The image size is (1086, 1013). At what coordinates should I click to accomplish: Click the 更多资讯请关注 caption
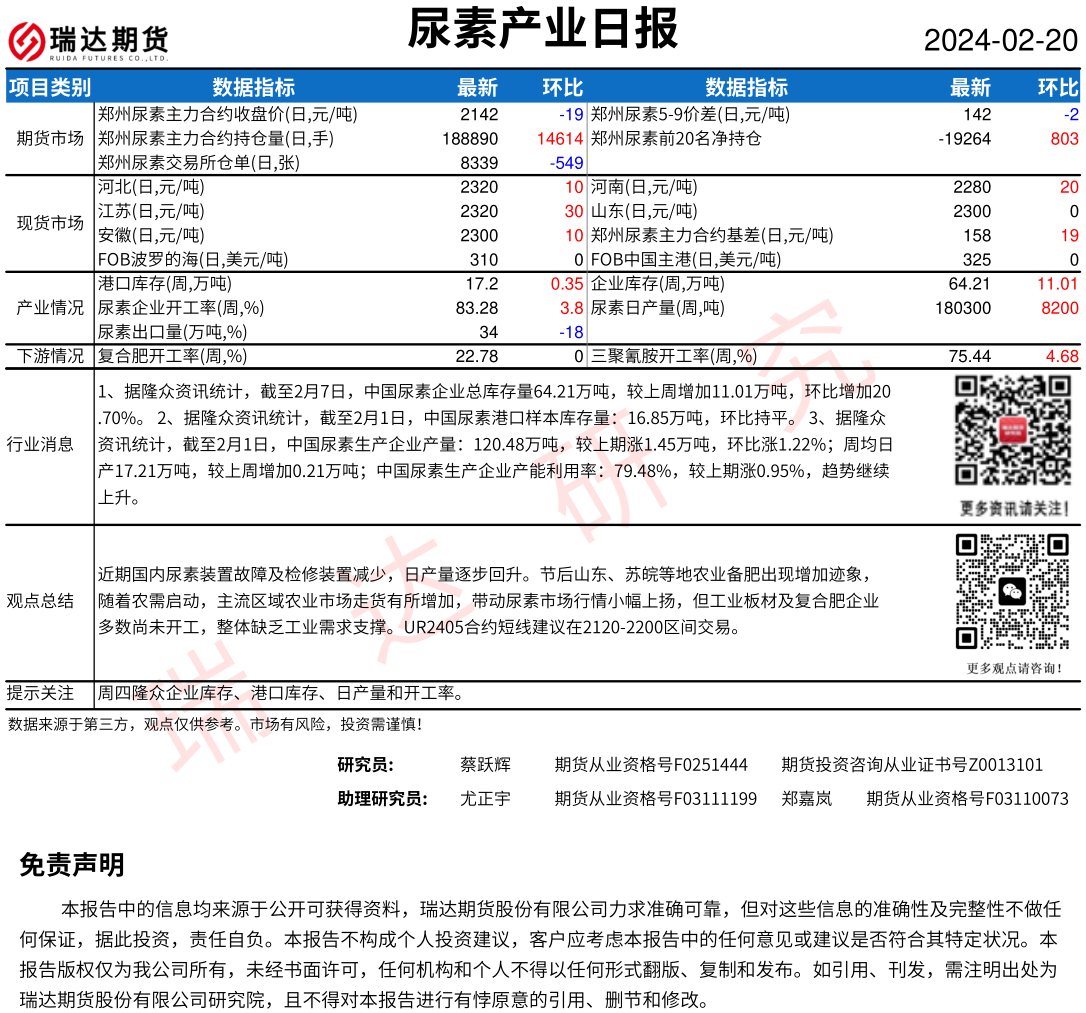pos(1012,509)
